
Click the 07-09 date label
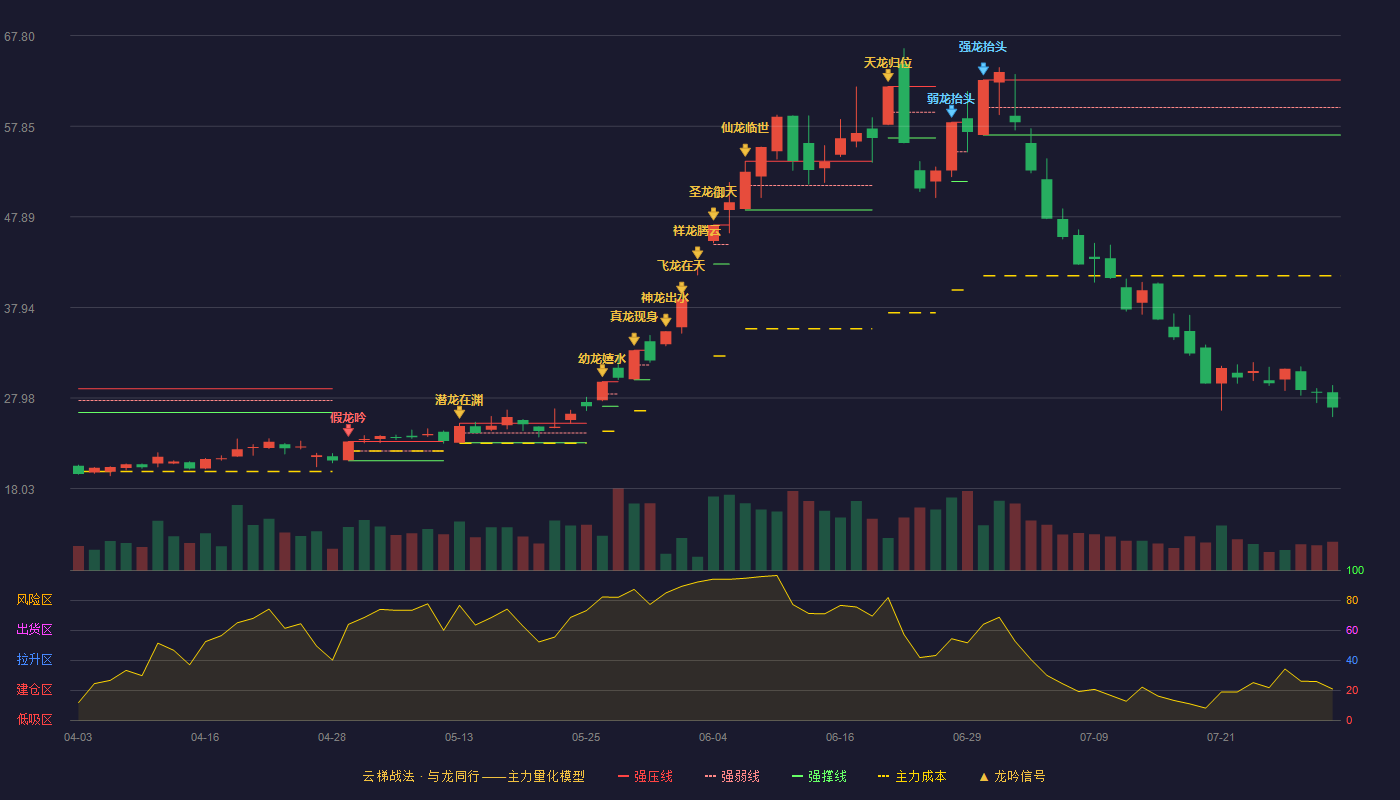(x=1094, y=737)
